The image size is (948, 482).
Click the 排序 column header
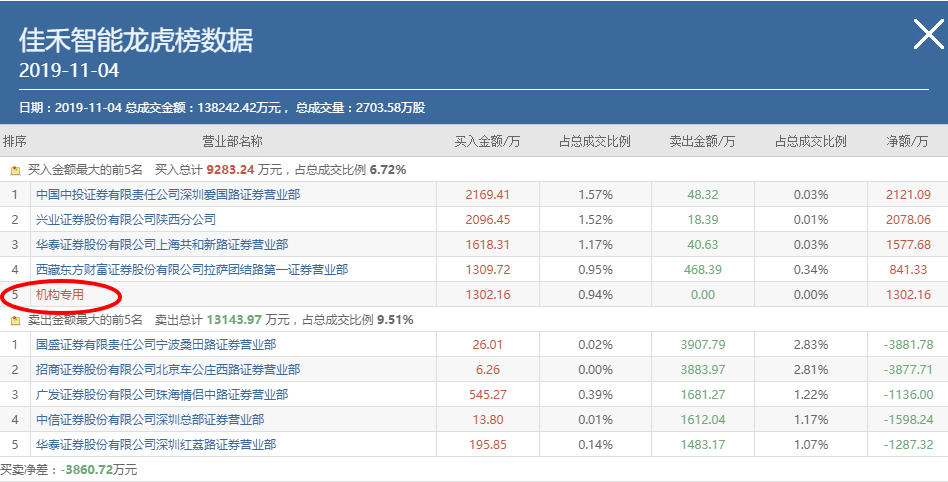[15, 142]
